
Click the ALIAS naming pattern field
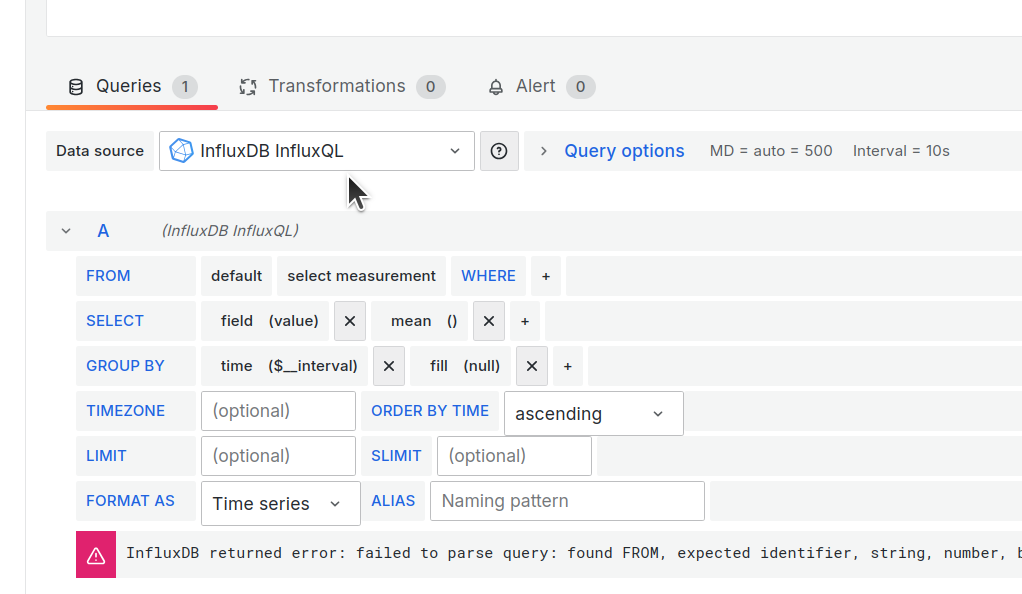[x=567, y=501]
